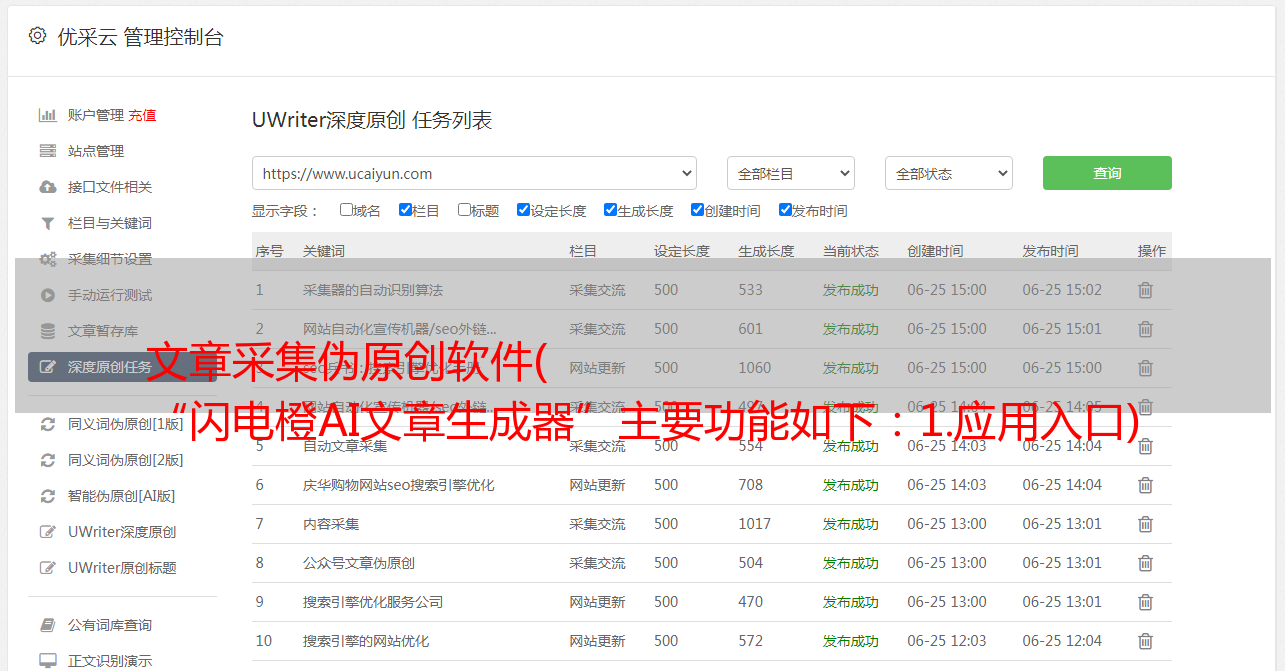Select 同义词伪原创[2版] in sidebar
Image resolution: width=1285 pixels, height=671 pixels.
[x=125, y=460]
